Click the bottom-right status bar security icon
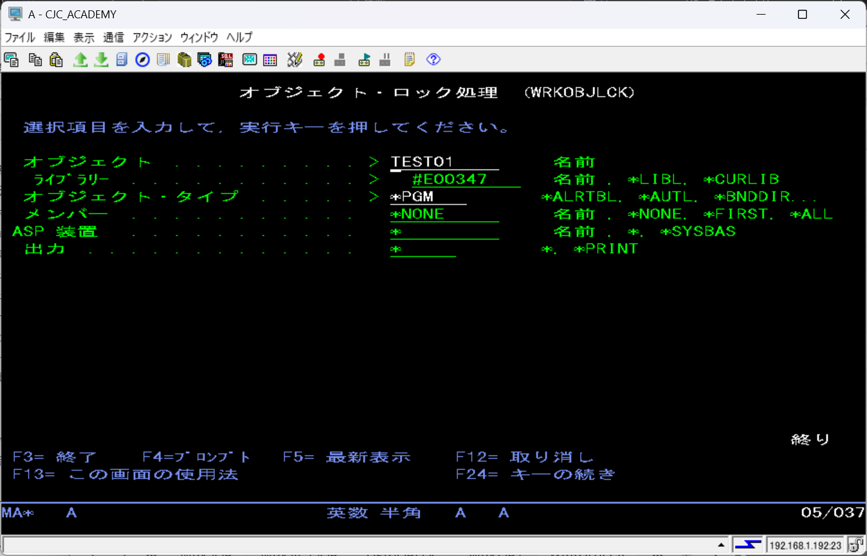867x556 pixels. tap(856, 545)
